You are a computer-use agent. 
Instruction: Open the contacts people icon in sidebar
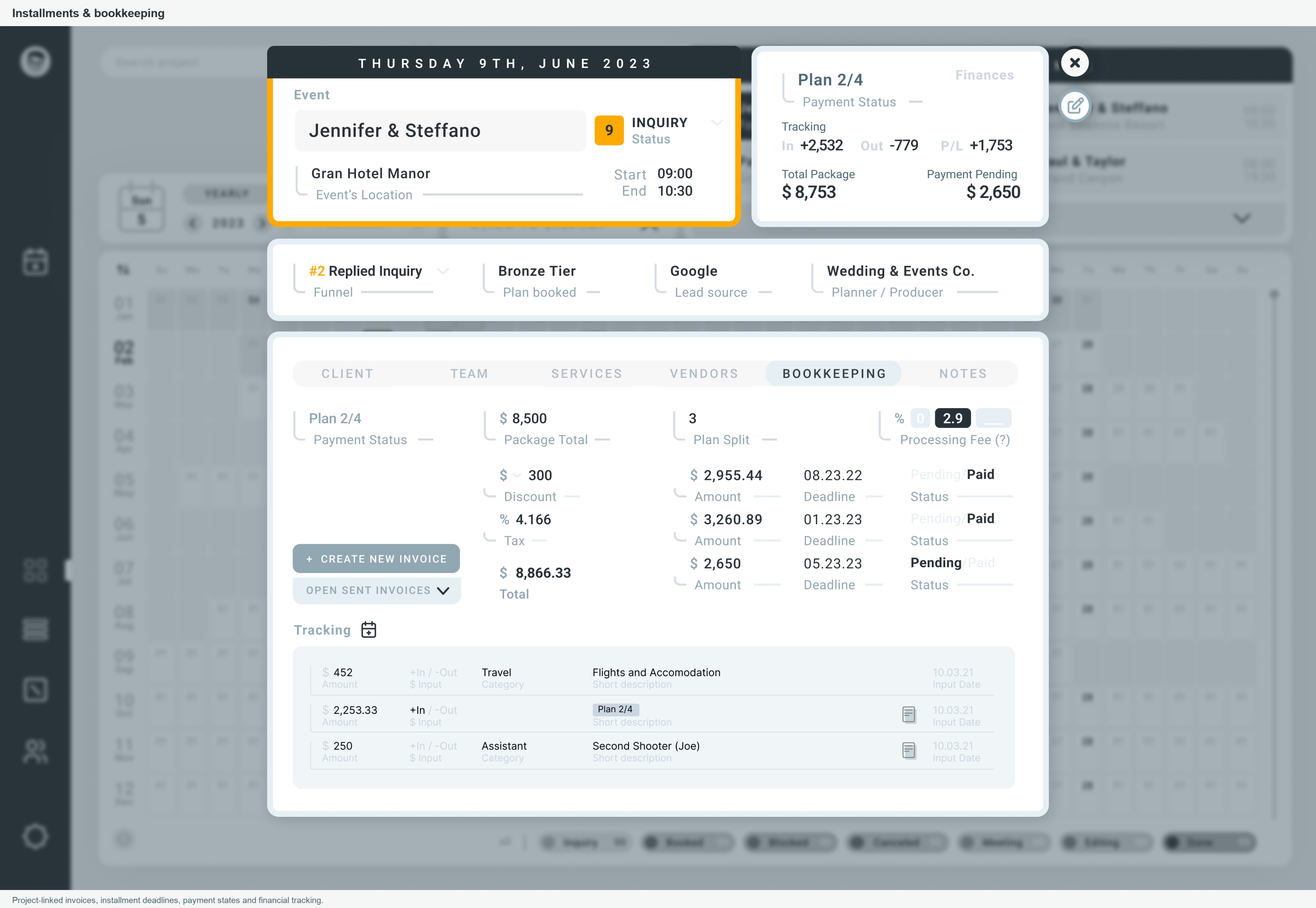35,751
